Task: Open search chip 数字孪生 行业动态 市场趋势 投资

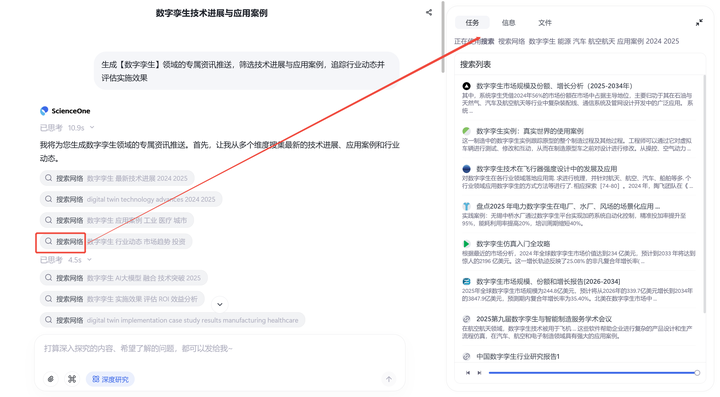Action: click(116, 241)
